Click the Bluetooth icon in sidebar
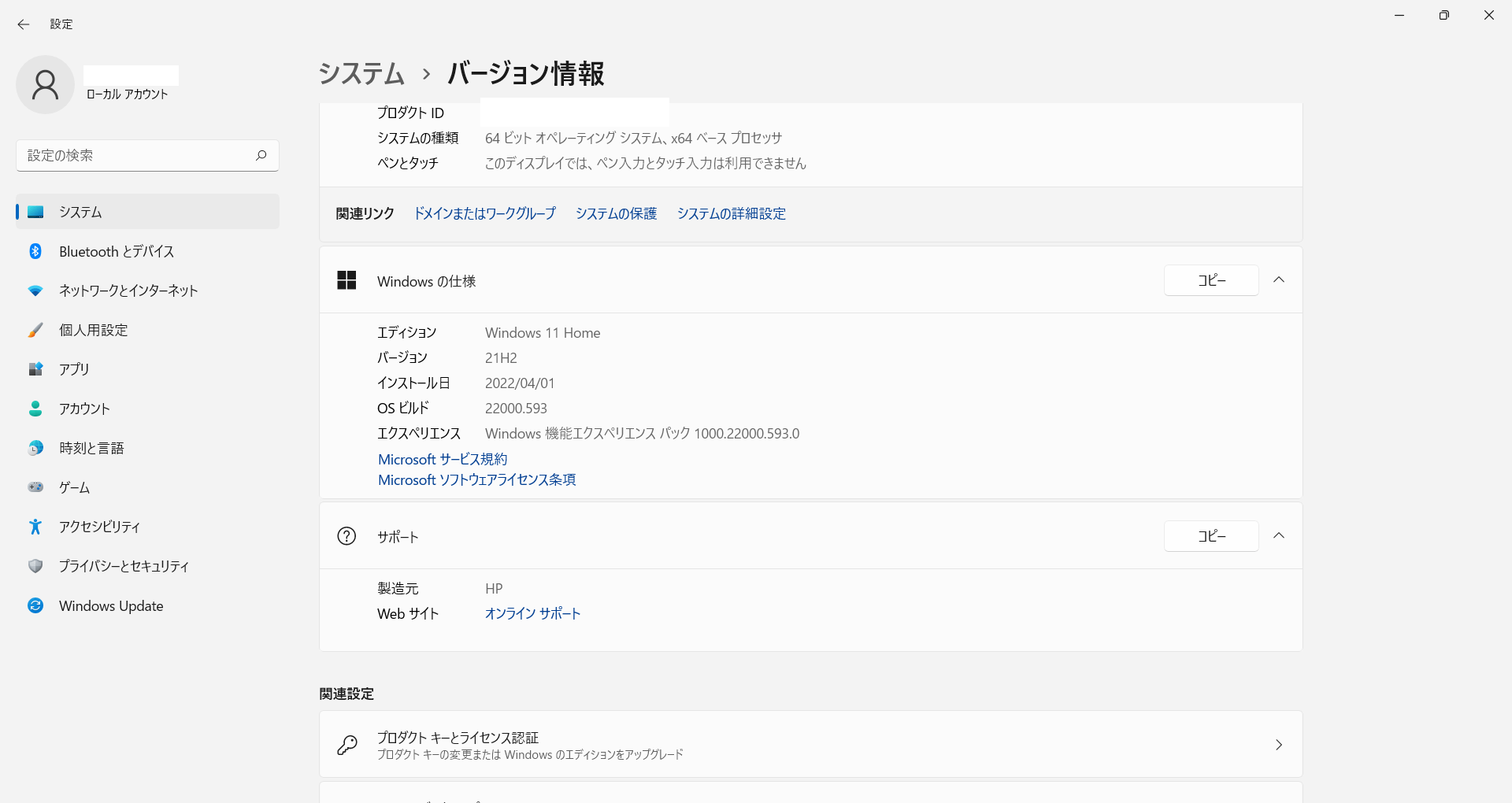Image resolution: width=1512 pixels, height=803 pixels. (x=35, y=251)
